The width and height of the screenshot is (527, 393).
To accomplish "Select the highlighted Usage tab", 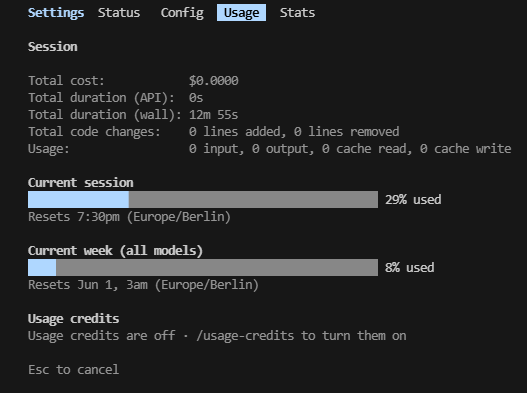I will [x=241, y=13].
